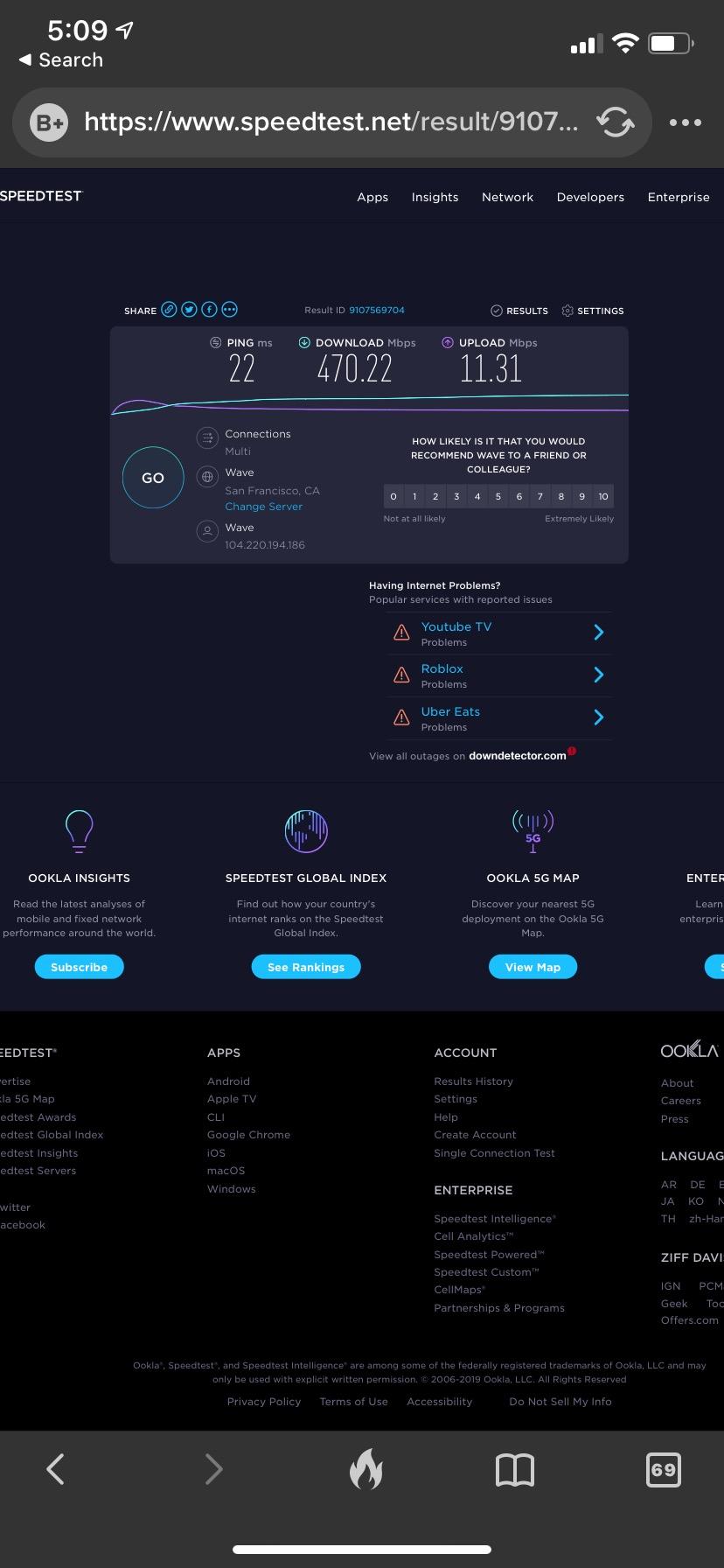Select rating 2 on recommend scale
The width and height of the screenshot is (724, 1568).
pyautogui.click(x=435, y=496)
